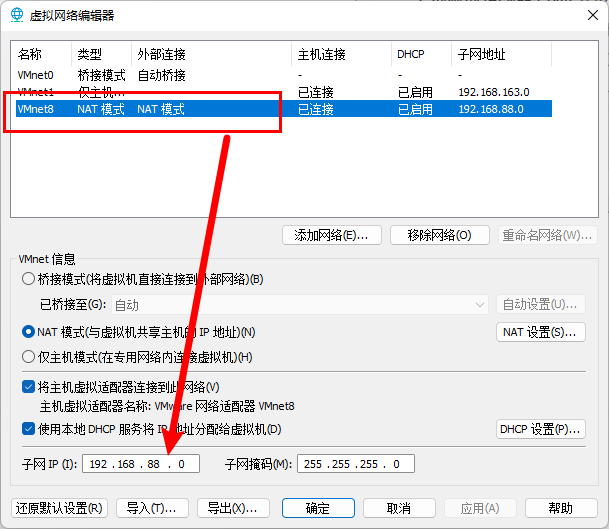Click into the 子网掩码 input field

pos(354,464)
